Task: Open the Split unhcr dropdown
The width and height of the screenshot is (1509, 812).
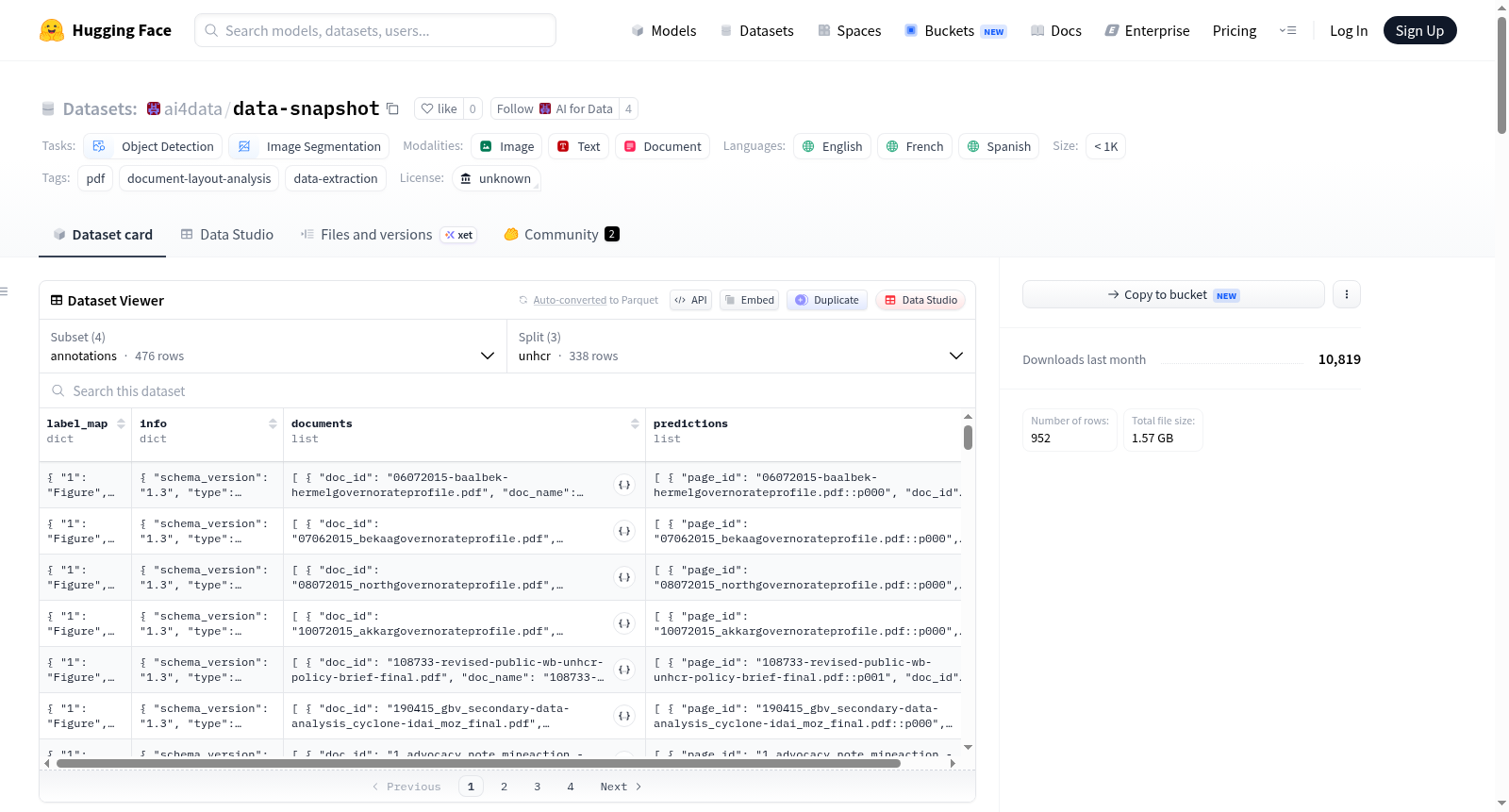Action: click(x=740, y=346)
